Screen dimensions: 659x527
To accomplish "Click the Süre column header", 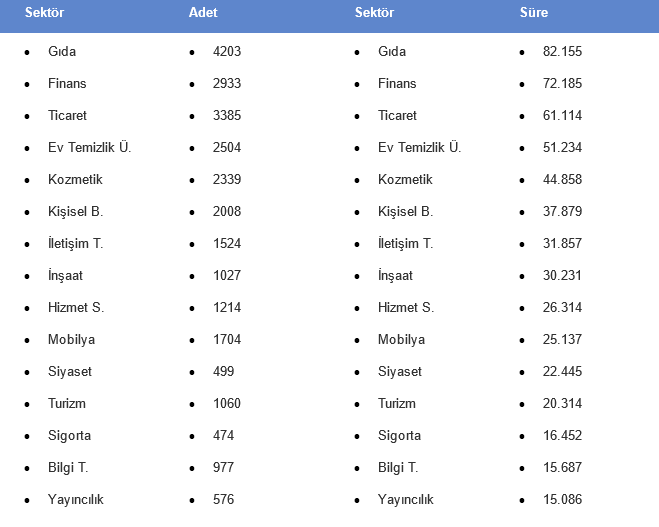I will click(x=532, y=13).
